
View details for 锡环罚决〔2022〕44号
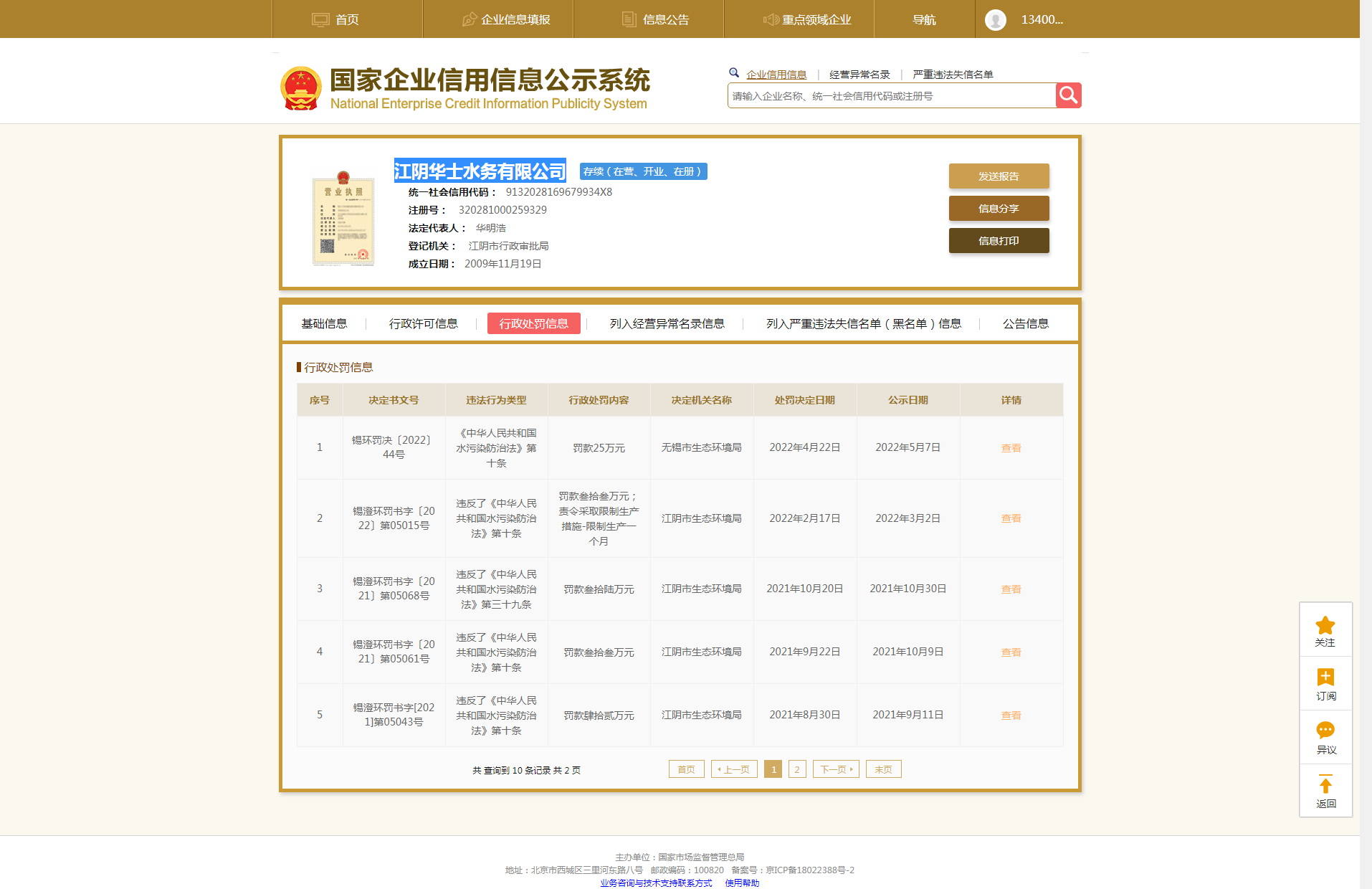click(x=1011, y=448)
